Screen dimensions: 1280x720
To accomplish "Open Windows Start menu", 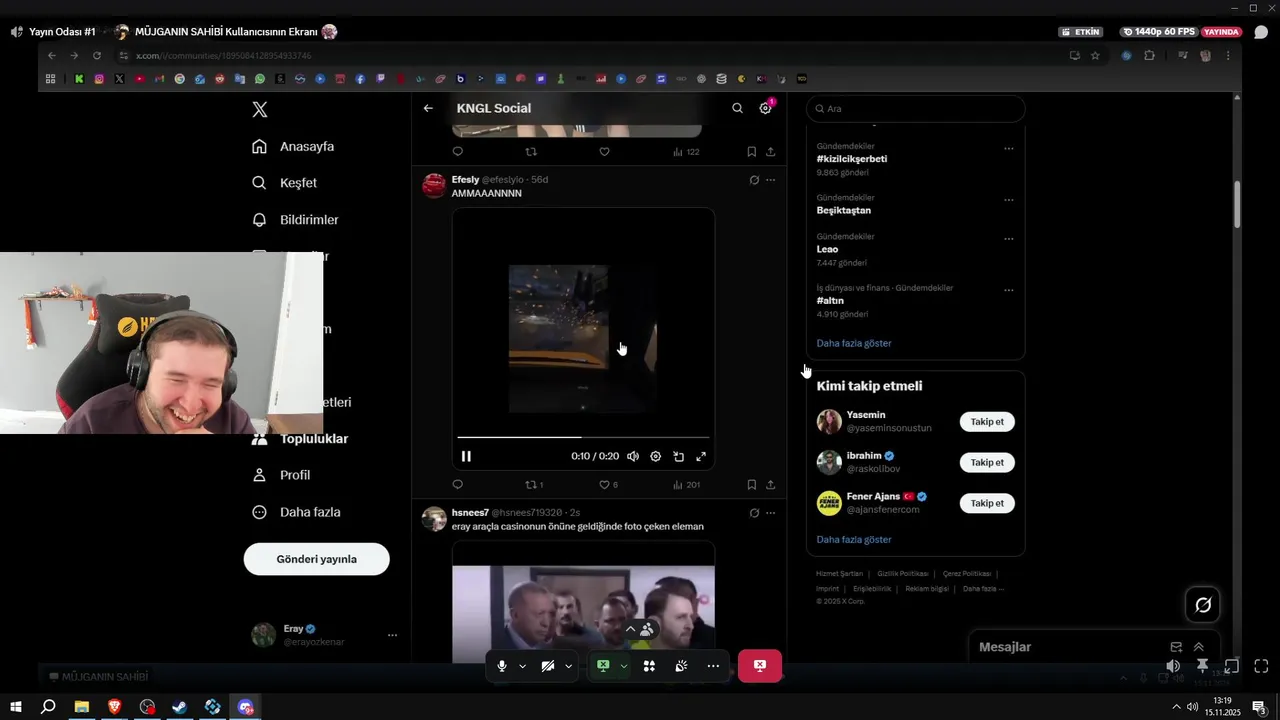I will [x=16, y=707].
